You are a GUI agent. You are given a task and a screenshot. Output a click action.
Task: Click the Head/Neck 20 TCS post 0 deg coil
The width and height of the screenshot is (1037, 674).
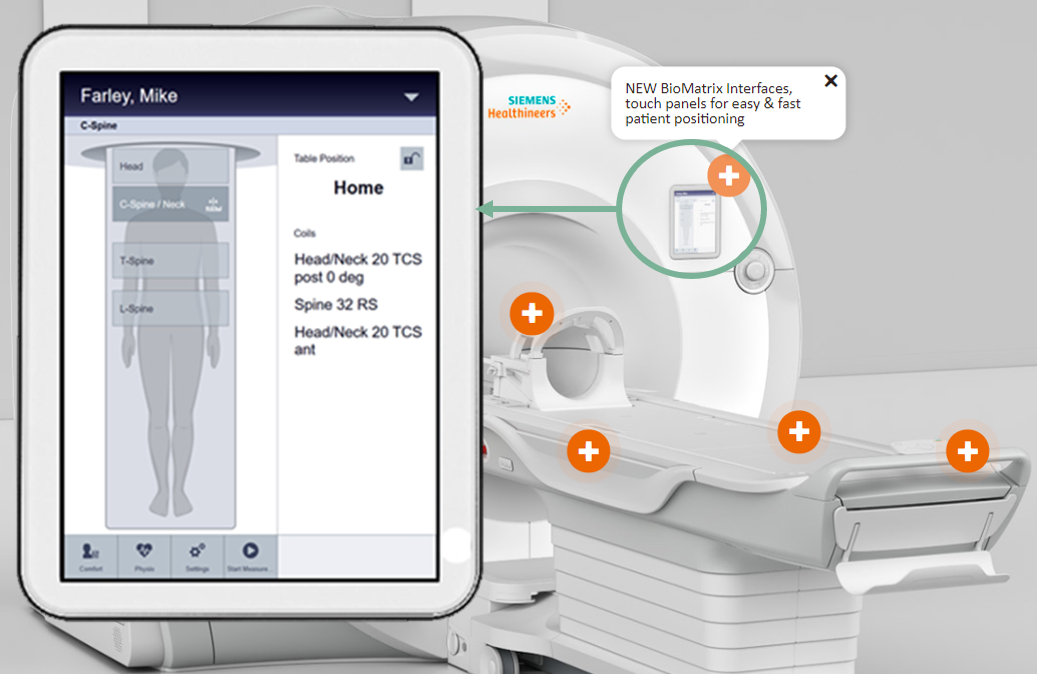point(358,268)
